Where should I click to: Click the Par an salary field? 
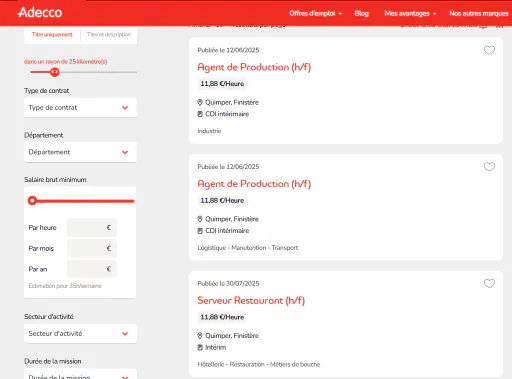tap(92, 269)
